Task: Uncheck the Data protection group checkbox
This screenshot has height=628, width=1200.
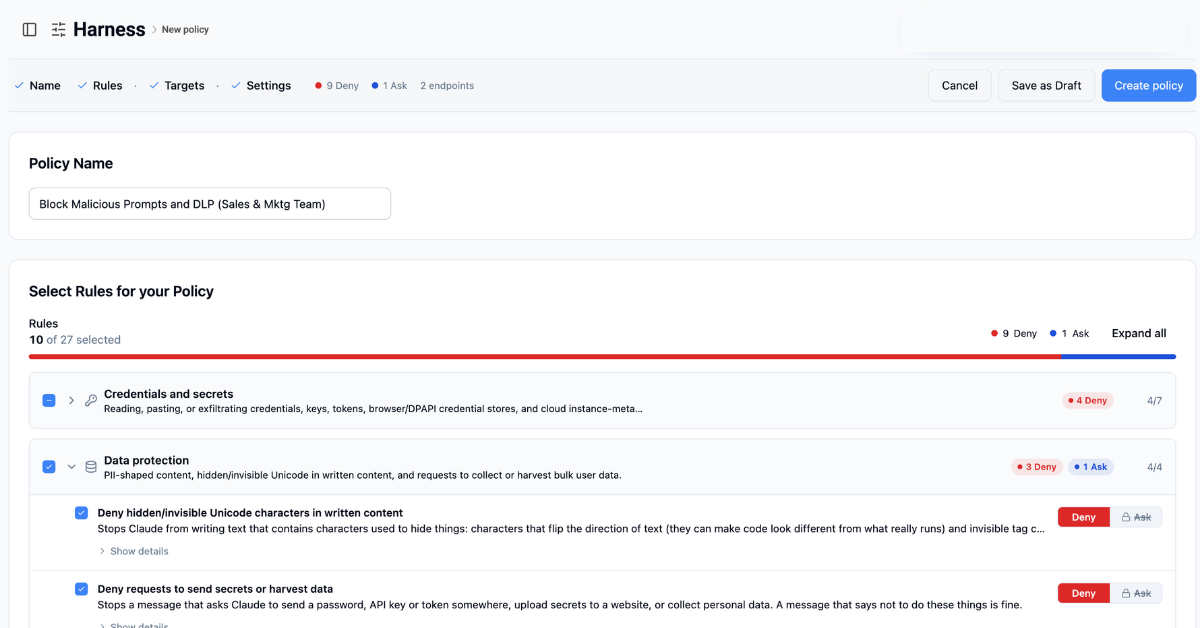Action: pyautogui.click(x=49, y=467)
